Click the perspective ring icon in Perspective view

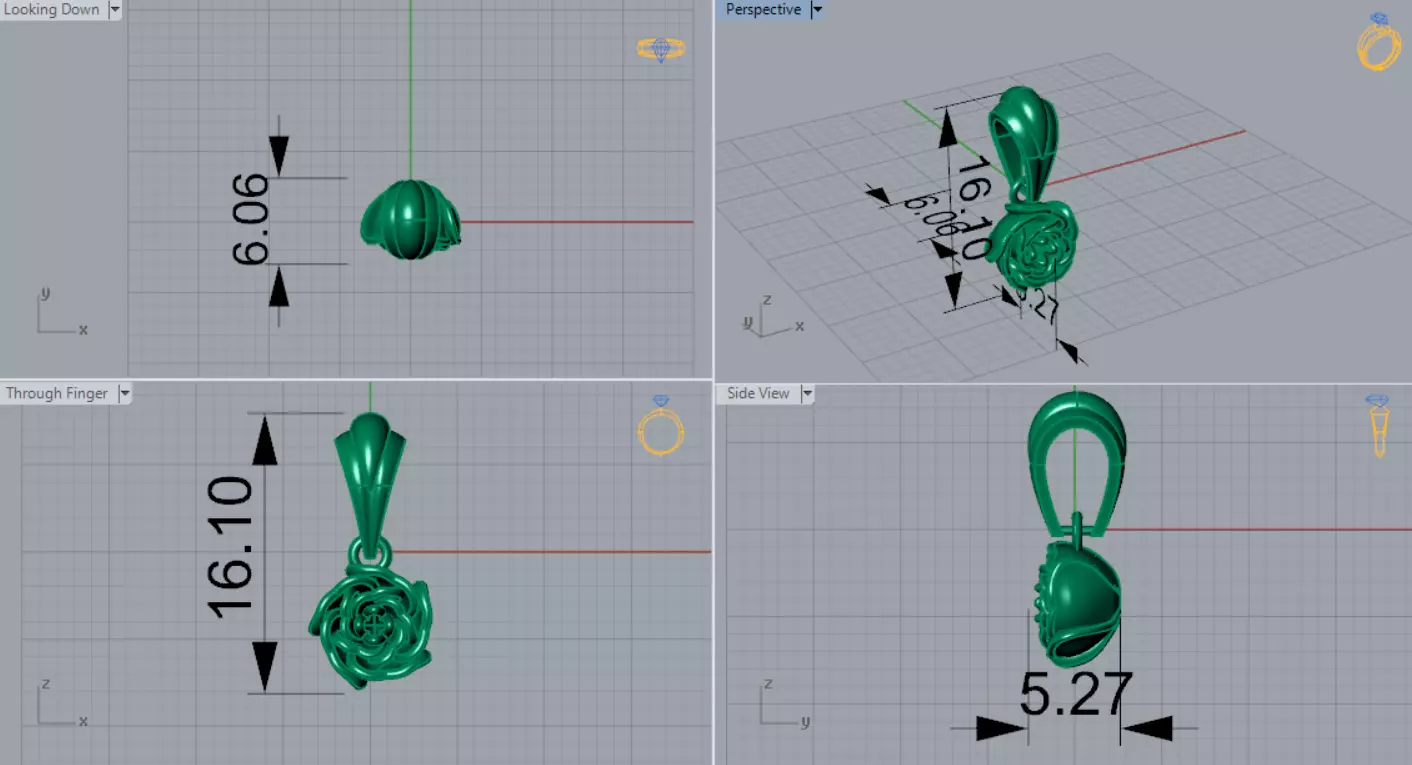pyautogui.click(x=1379, y=42)
